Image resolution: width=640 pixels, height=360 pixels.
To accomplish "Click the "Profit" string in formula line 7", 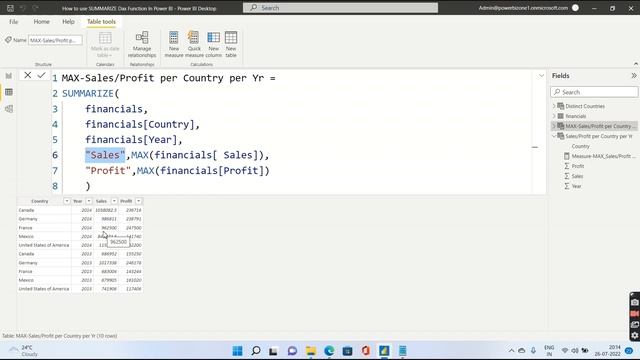I will [x=108, y=171].
